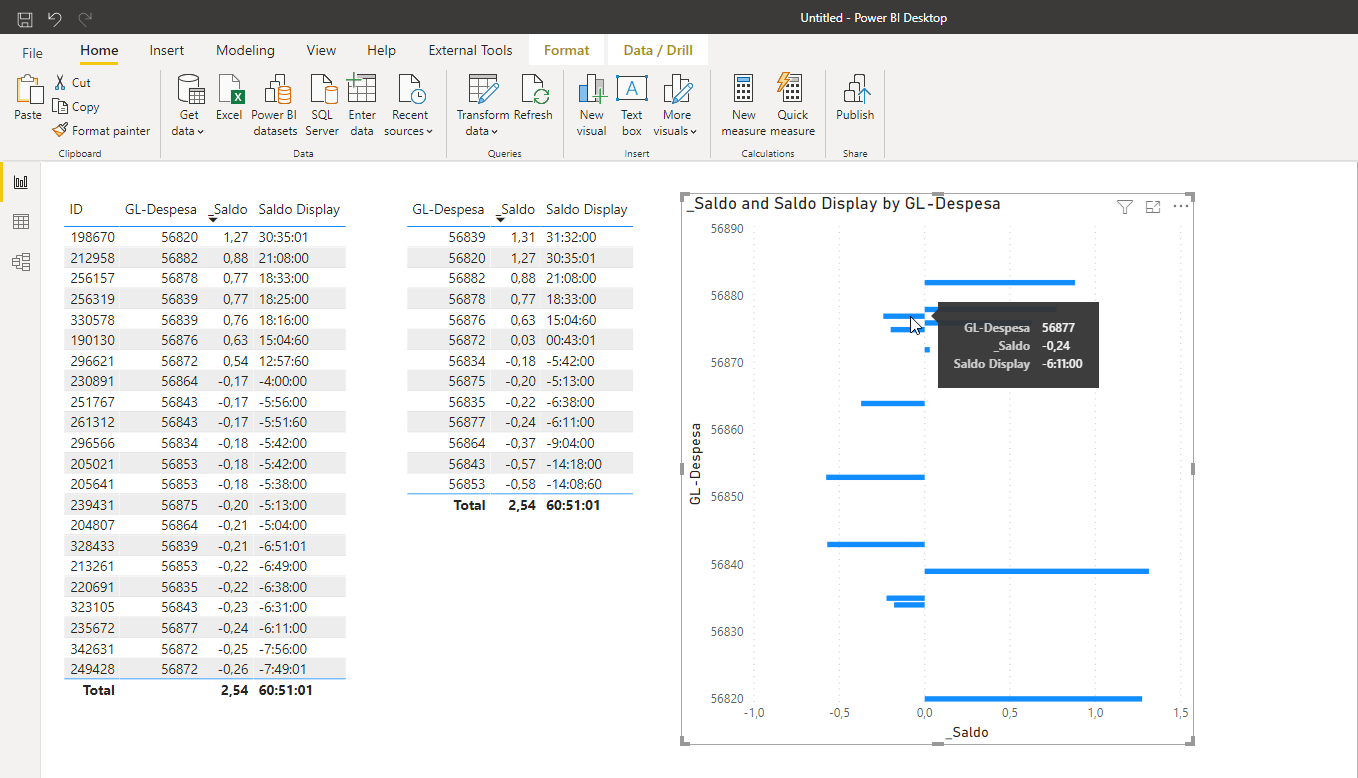This screenshot has height=778, width=1358.
Task: Create a Quick measure
Action: coord(793,105)
